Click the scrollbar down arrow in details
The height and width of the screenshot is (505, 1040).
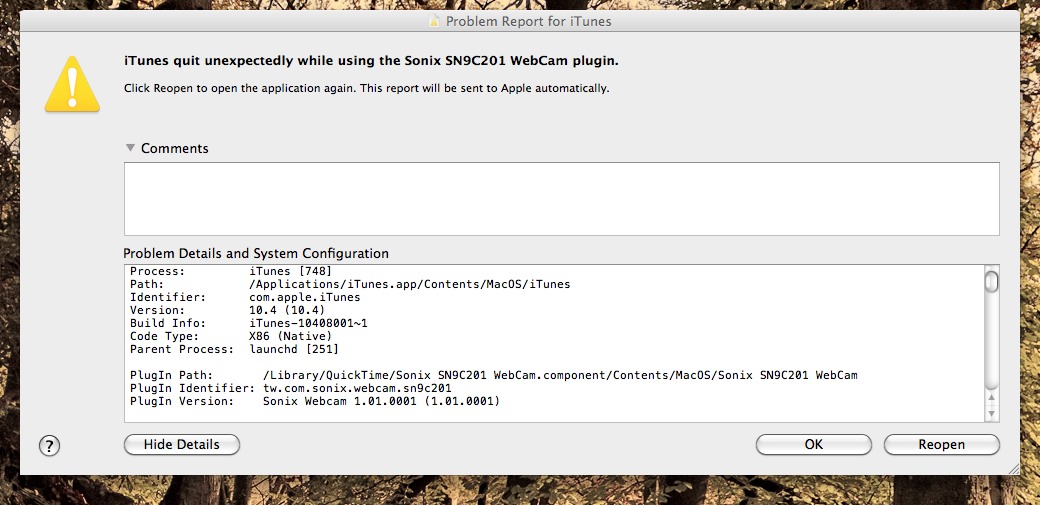click(992, 413)
